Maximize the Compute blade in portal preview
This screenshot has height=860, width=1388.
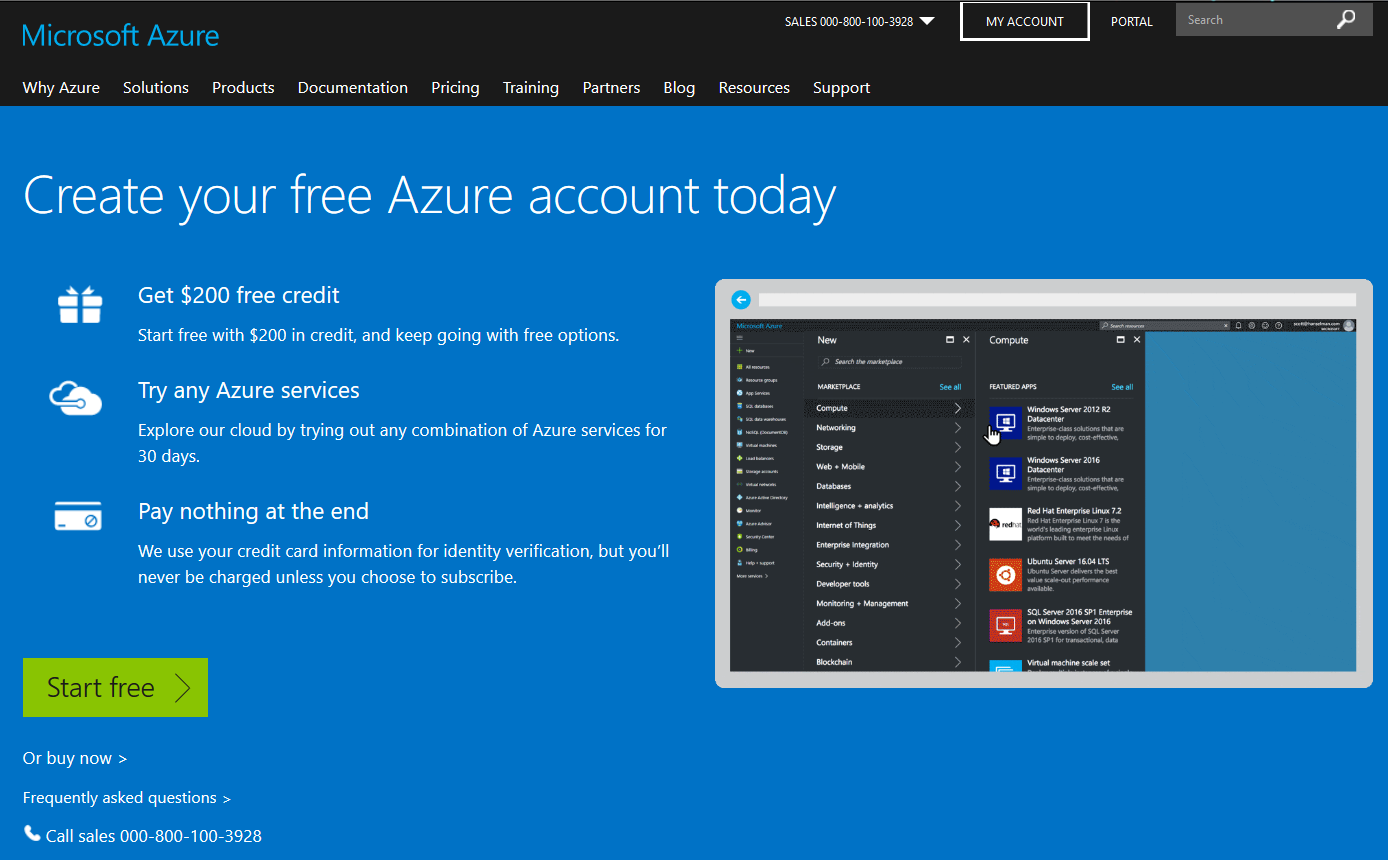1121,340
